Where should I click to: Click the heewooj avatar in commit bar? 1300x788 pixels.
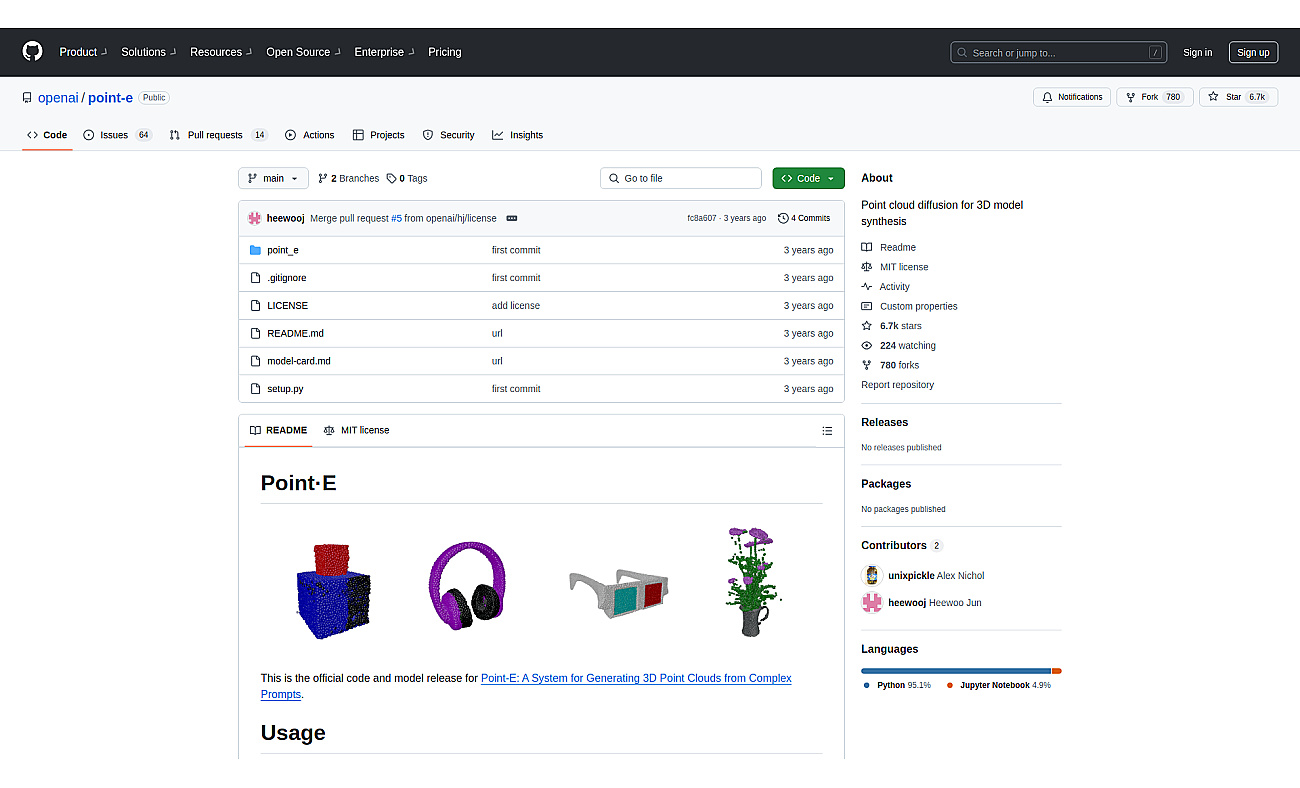255,218
